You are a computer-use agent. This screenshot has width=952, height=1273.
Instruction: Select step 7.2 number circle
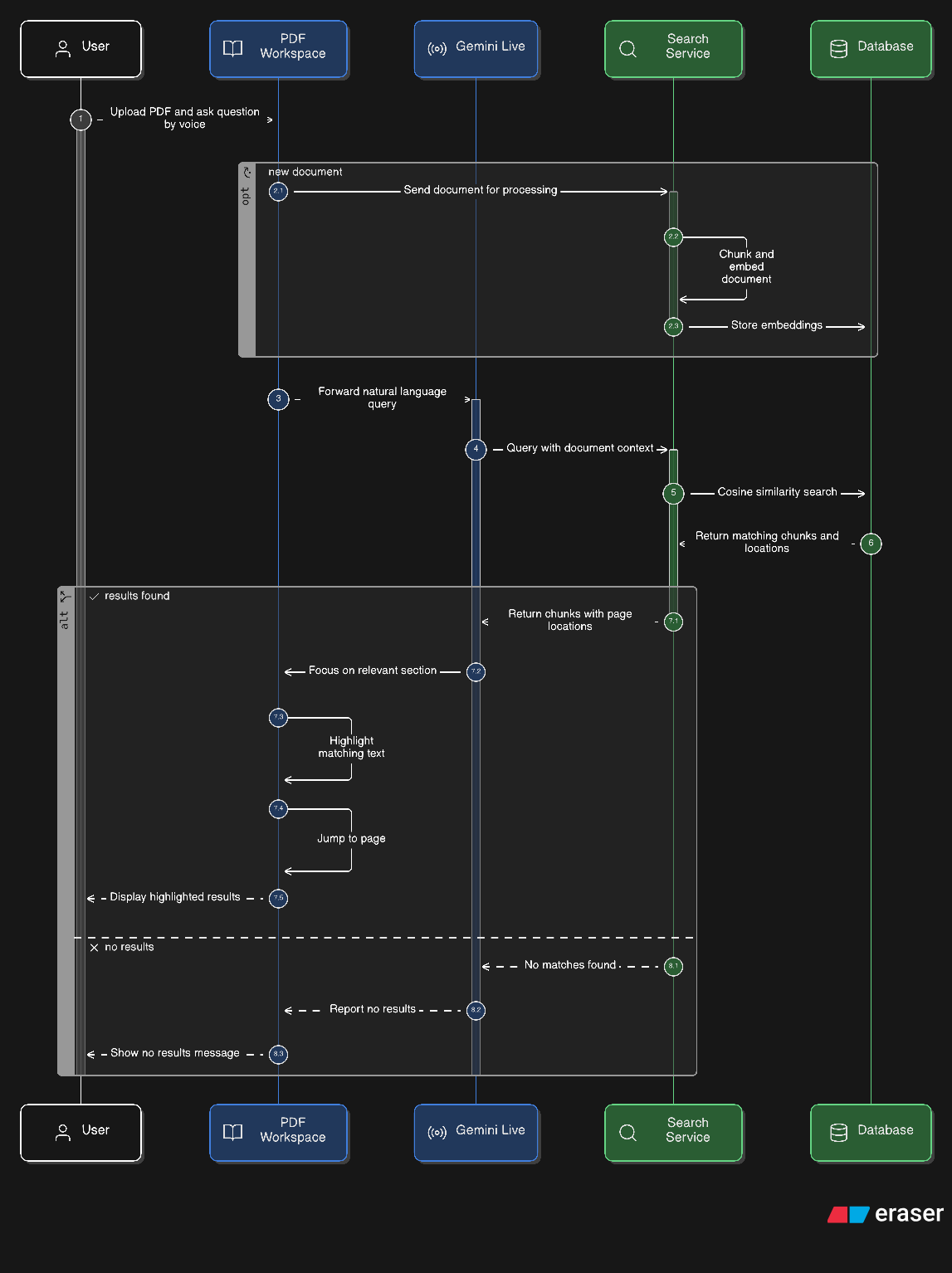click(x=476, y=671)
